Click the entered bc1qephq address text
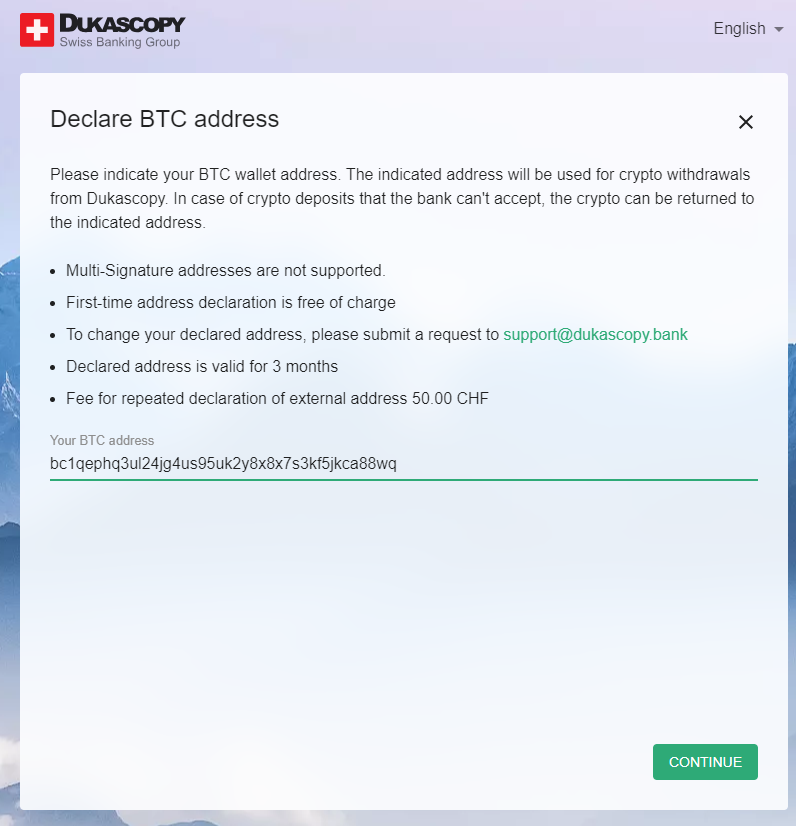Viewport: 796px width, 826px height. [223, 464]
